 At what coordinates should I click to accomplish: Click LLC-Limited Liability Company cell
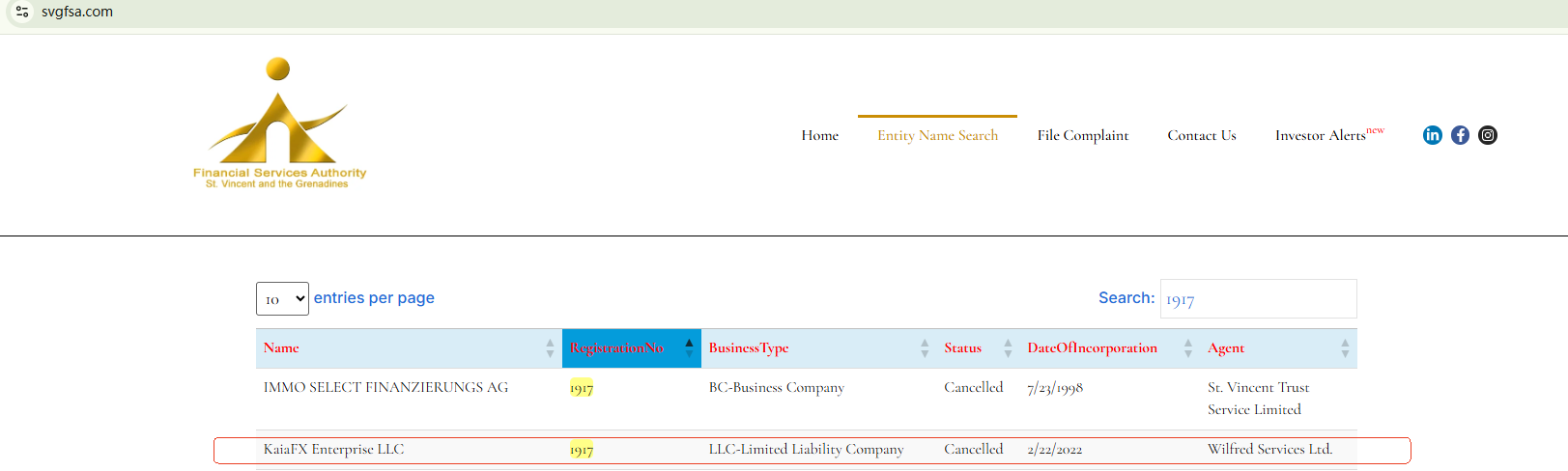click(x=807, y=450)
